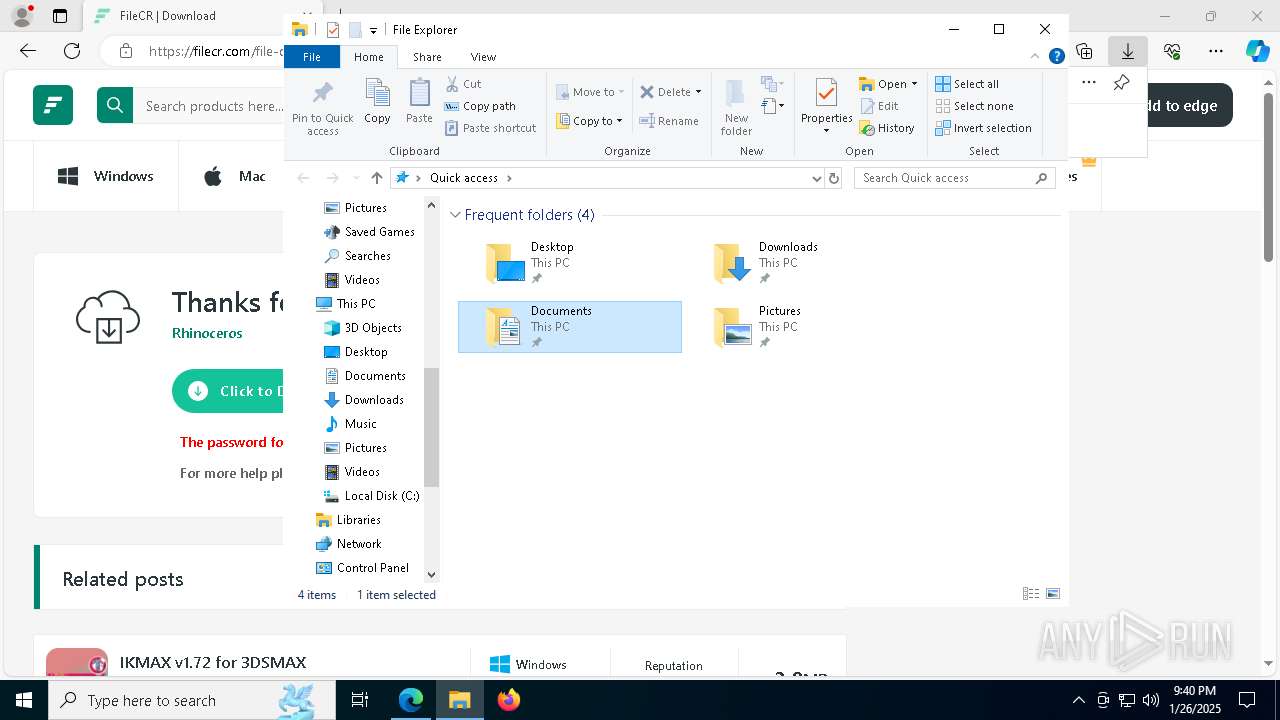Click the Up one level arrow
The height and width of the screenshot is (720, 1280).
(376, 178)
